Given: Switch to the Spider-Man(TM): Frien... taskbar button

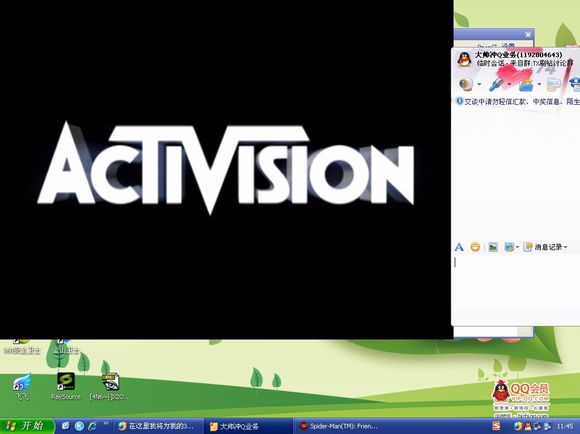Looking at the screenshot, I should coord(338,426).
